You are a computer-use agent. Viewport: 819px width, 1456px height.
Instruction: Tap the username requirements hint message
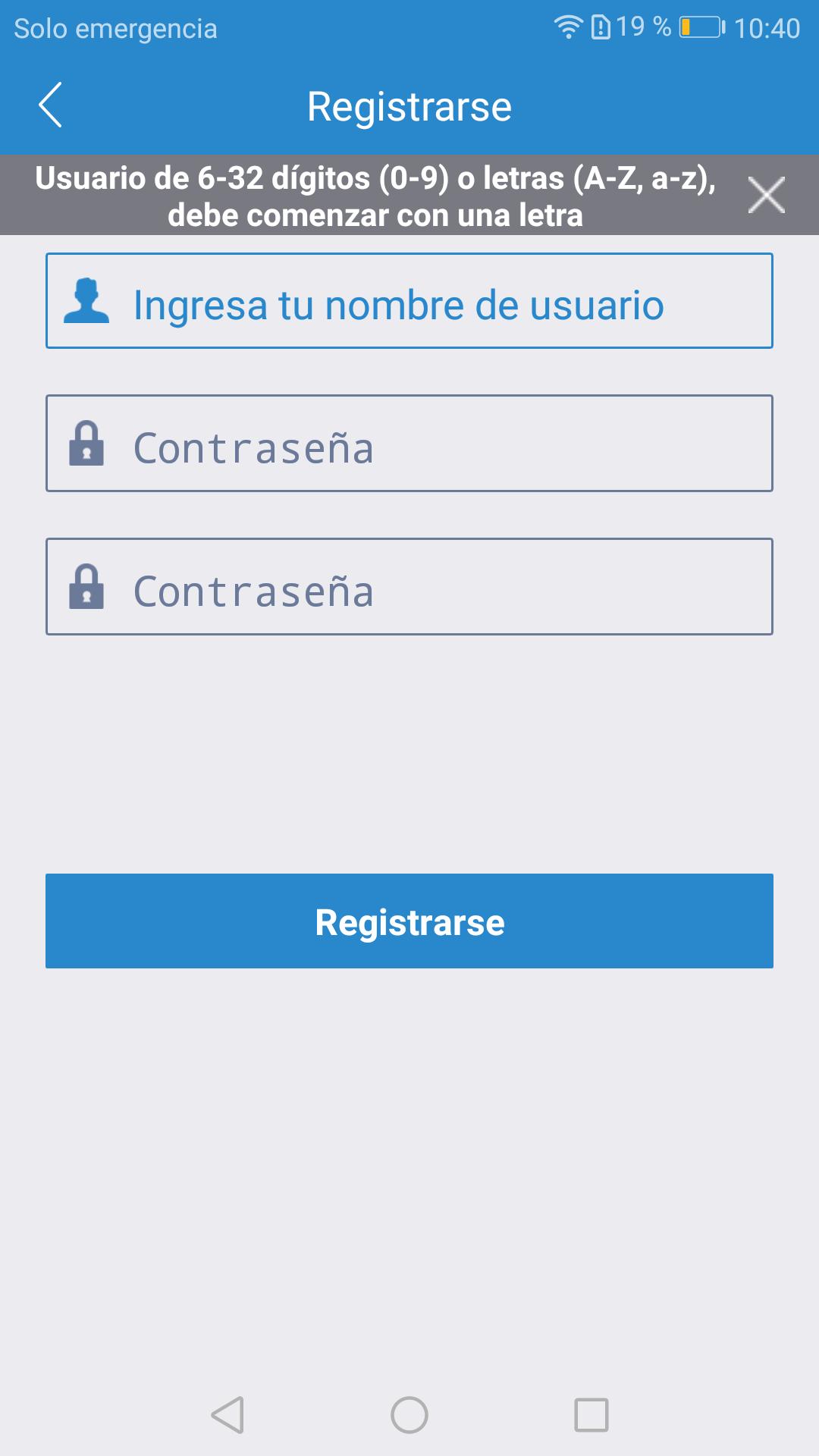pos(375,196)
